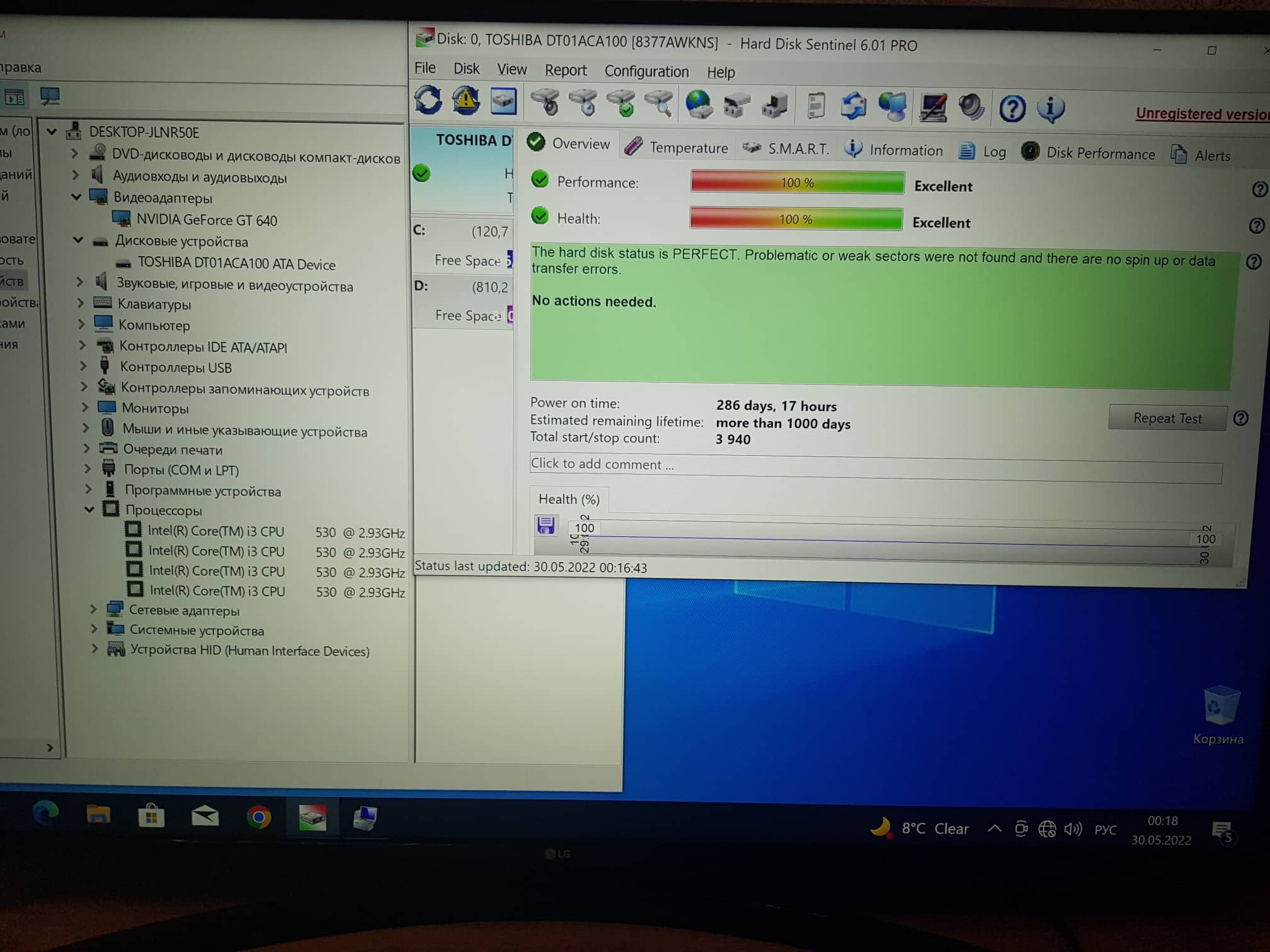Screen dimensions: 1270x952
Task: Click the disk test with stopwatch icon
Action: point(546,102)
